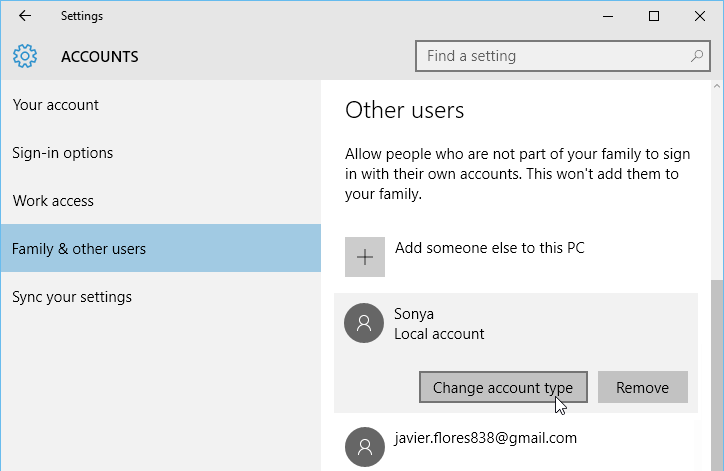Go to Sign-in options
This screenshot has width=724, height=471.
point(62,153)
